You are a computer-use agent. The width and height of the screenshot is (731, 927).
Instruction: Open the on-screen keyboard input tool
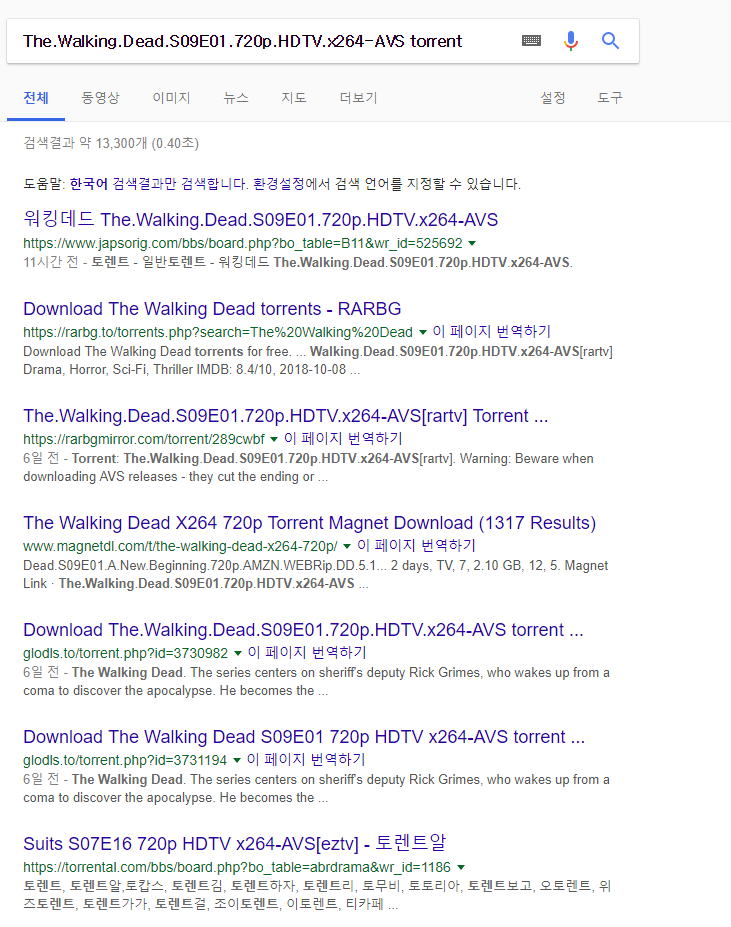coord(531,40)
